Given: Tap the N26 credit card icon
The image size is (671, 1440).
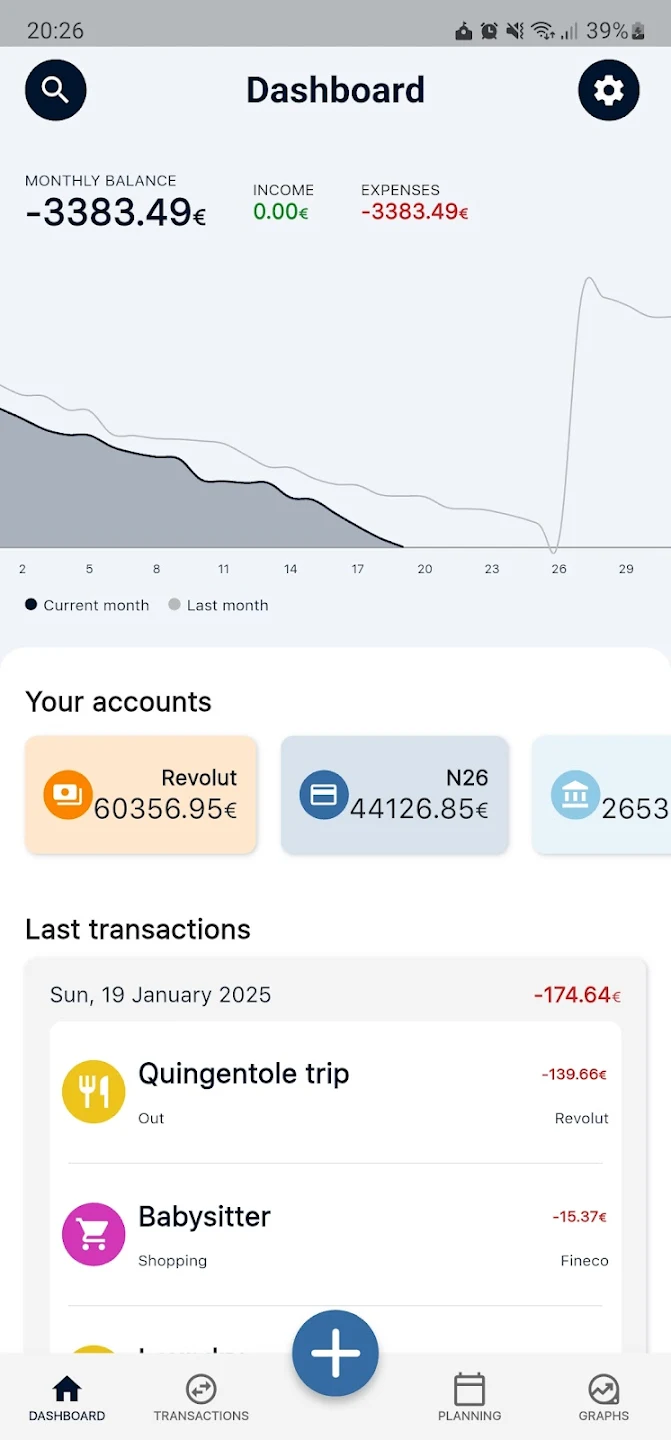Looking at the screenshot, I should click(324, 795).
